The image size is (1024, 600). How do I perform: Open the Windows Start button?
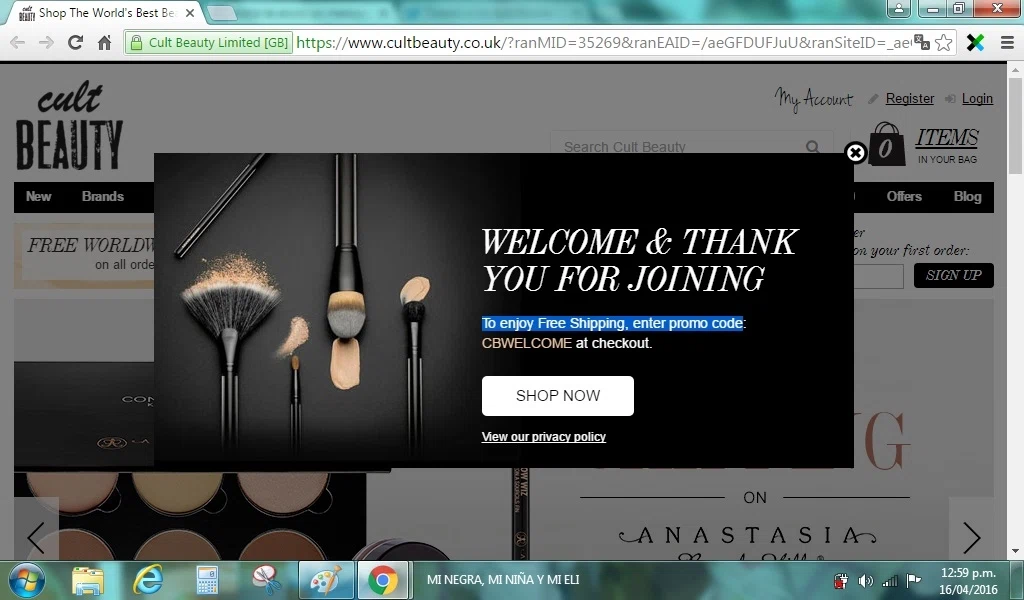(x=27, y=580)
